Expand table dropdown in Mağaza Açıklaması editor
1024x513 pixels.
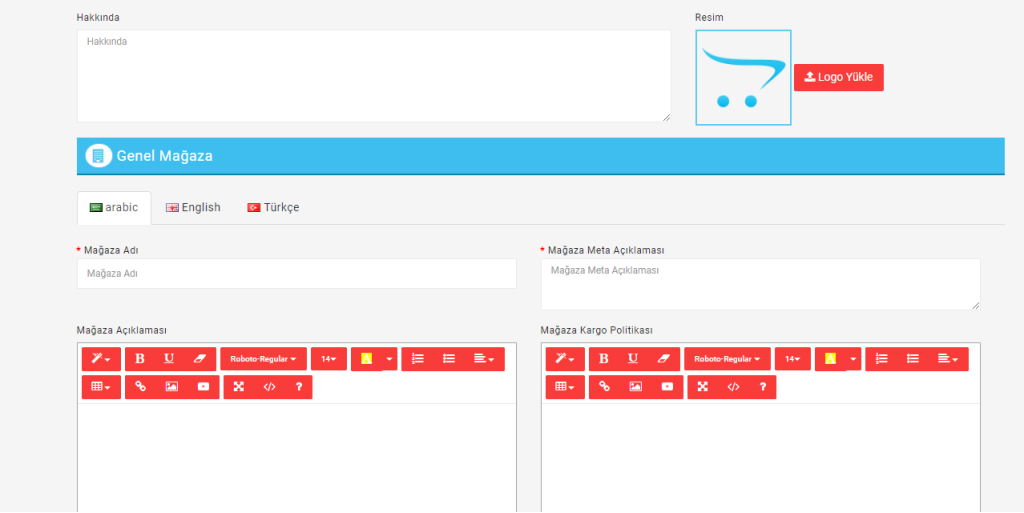101,387
